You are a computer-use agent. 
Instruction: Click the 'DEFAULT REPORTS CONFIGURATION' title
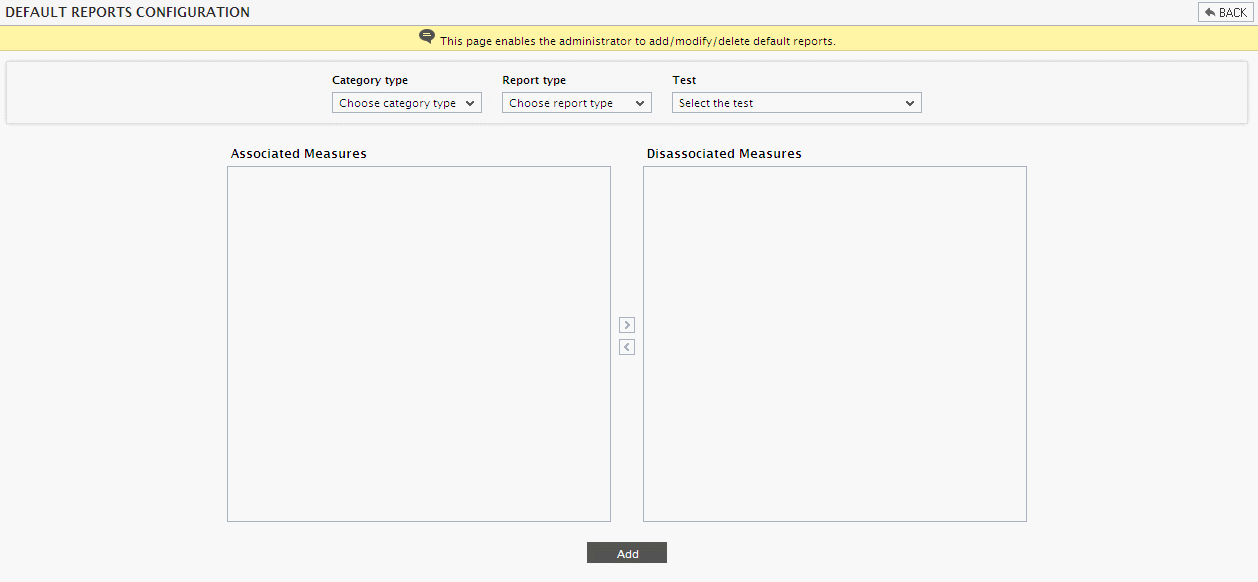[x=128, y=12]
